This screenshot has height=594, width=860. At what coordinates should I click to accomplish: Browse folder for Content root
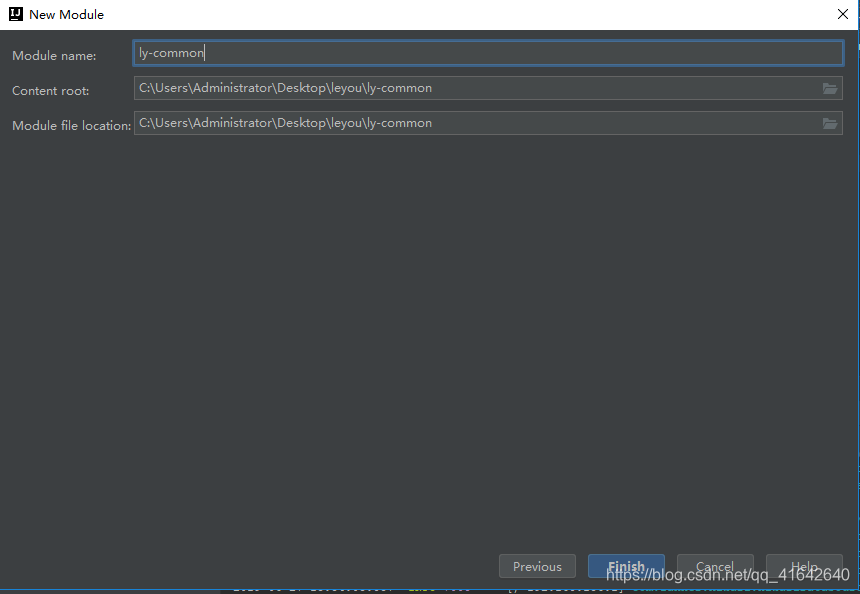click(830, 88)
